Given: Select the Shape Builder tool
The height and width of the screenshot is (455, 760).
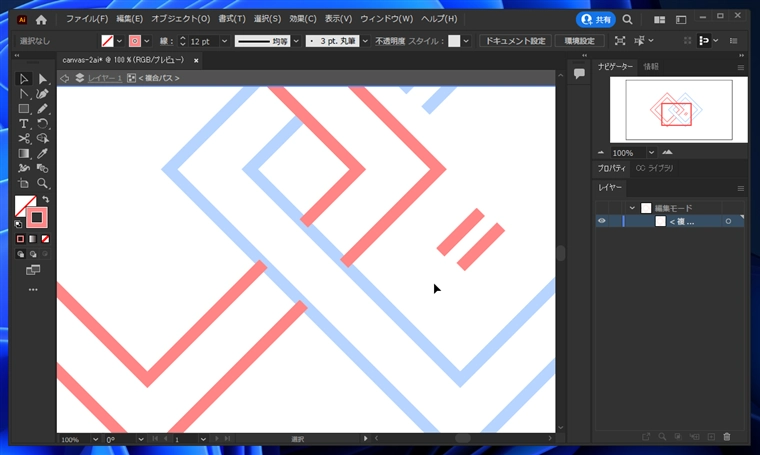Looking at the screenshot, I should click(43, 139).
